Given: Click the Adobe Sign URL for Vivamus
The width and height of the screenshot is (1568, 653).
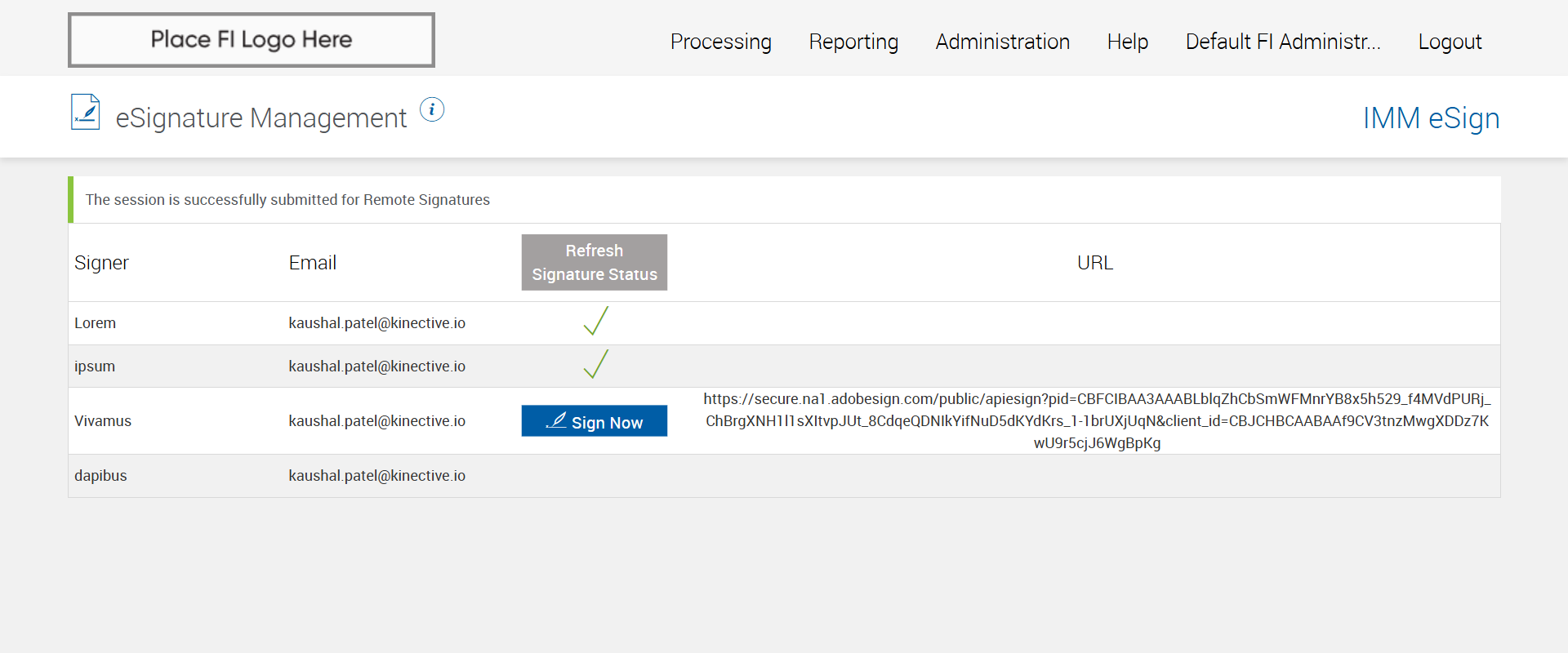Looking at the screenshot, I should point(1097,421).
